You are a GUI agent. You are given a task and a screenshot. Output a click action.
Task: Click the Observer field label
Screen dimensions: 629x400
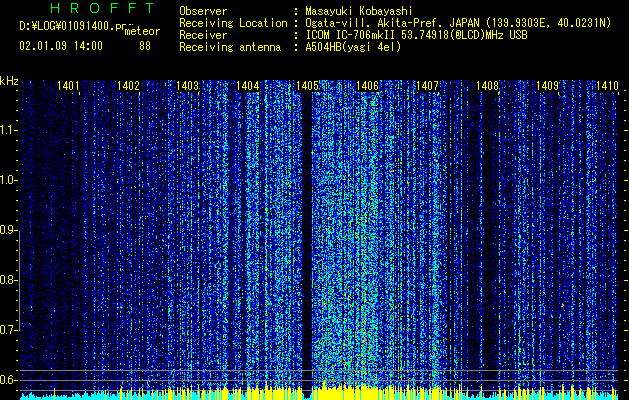203,11
